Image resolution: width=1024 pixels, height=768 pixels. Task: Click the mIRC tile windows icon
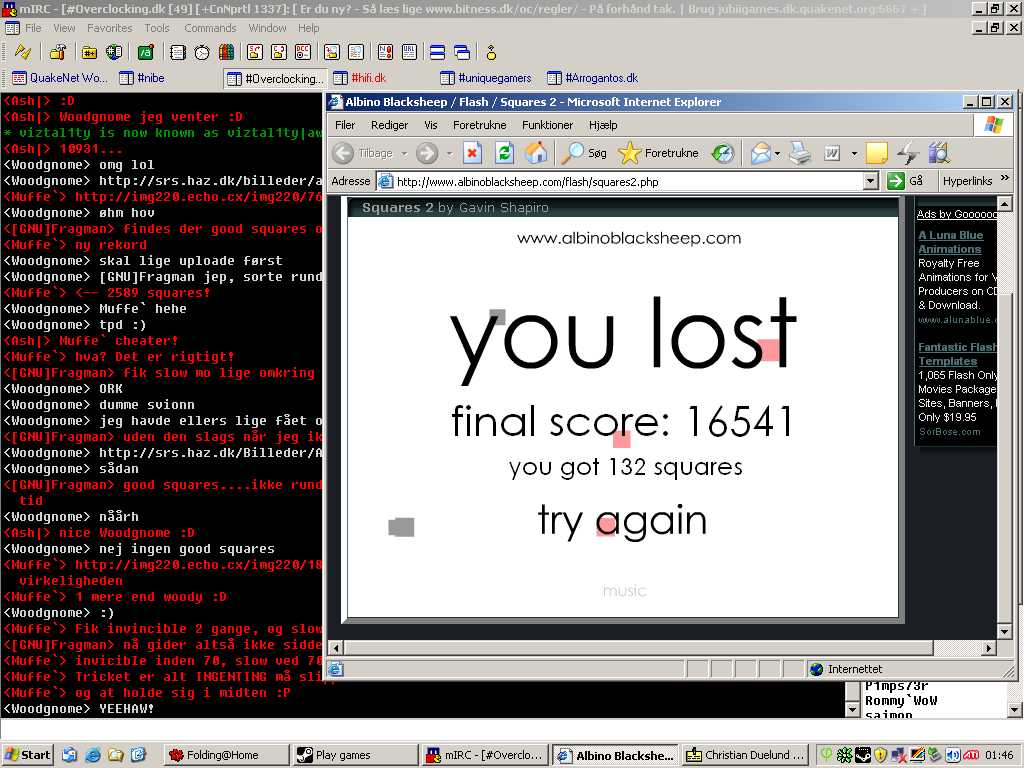coord(438,52)
